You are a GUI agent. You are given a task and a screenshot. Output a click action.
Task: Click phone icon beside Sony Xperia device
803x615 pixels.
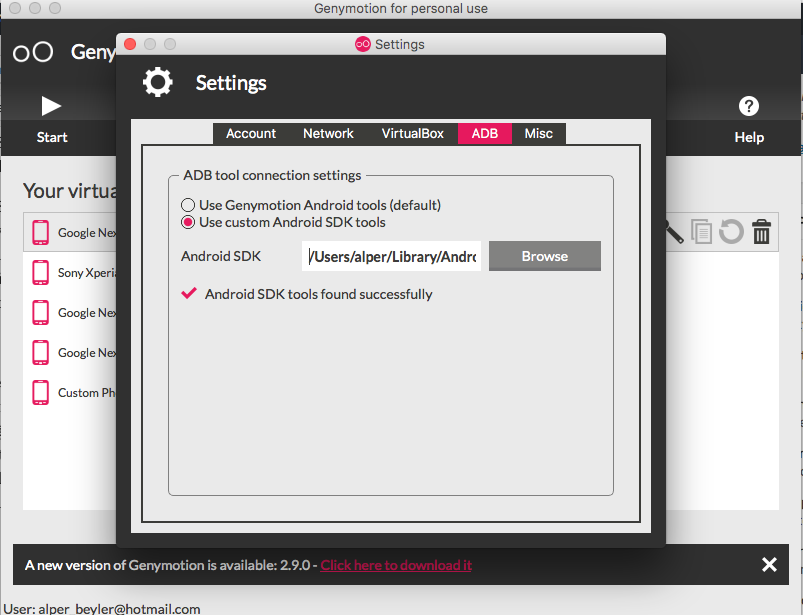[x=40, y=272]
